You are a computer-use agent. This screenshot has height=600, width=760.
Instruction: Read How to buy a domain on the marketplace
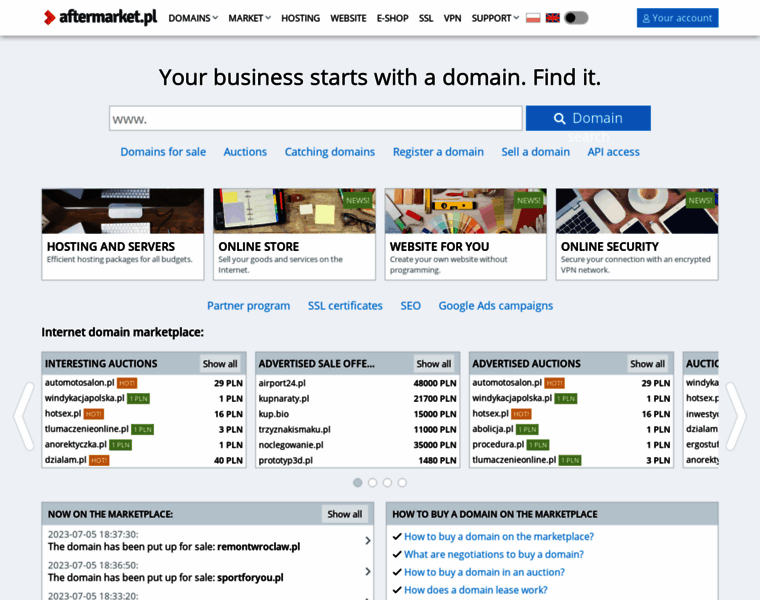click(x=499, y=537)
